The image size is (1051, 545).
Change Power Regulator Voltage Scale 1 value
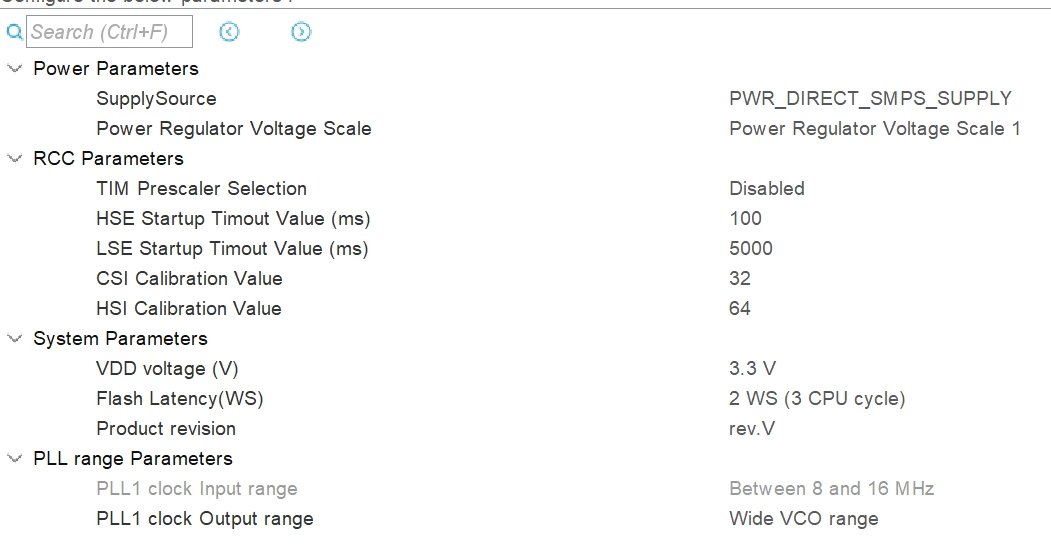875,129
